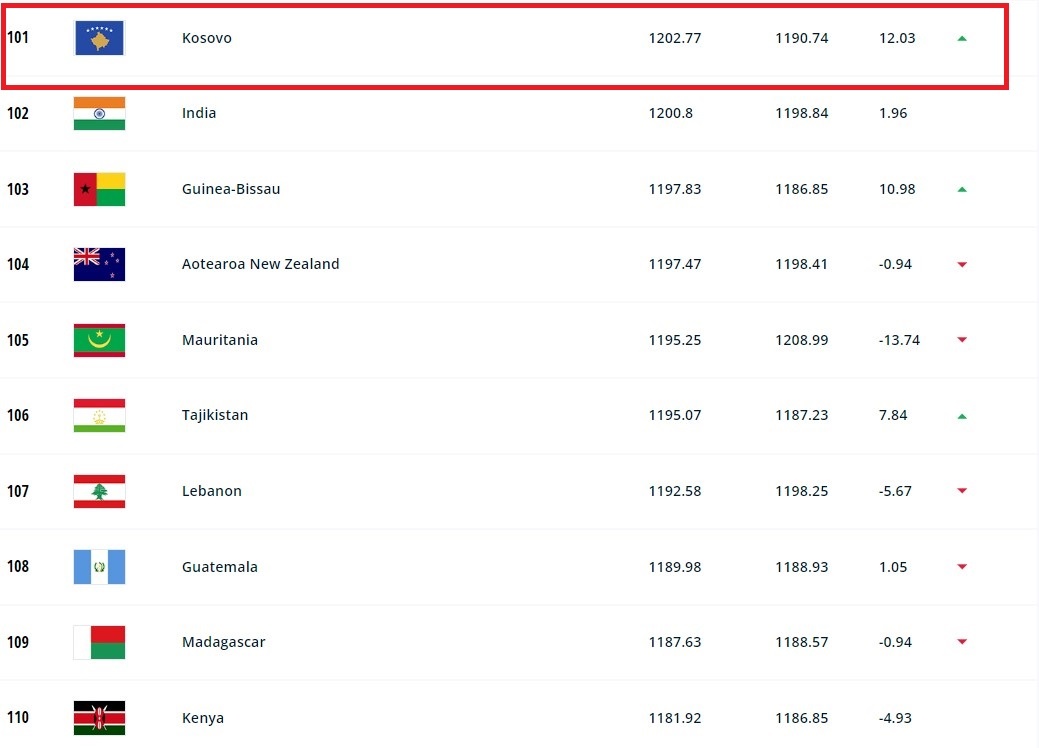Viewport: 1039px width, 748px height.
Task: Open the Kosovo team link
Action: [206, 38]
